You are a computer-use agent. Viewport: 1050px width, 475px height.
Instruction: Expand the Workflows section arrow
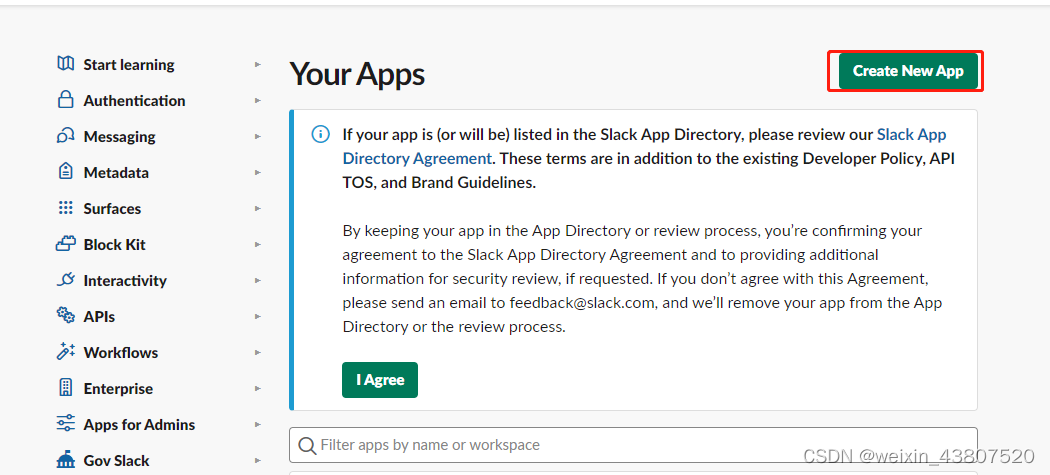pyautogui.click(x=258, y=352)
